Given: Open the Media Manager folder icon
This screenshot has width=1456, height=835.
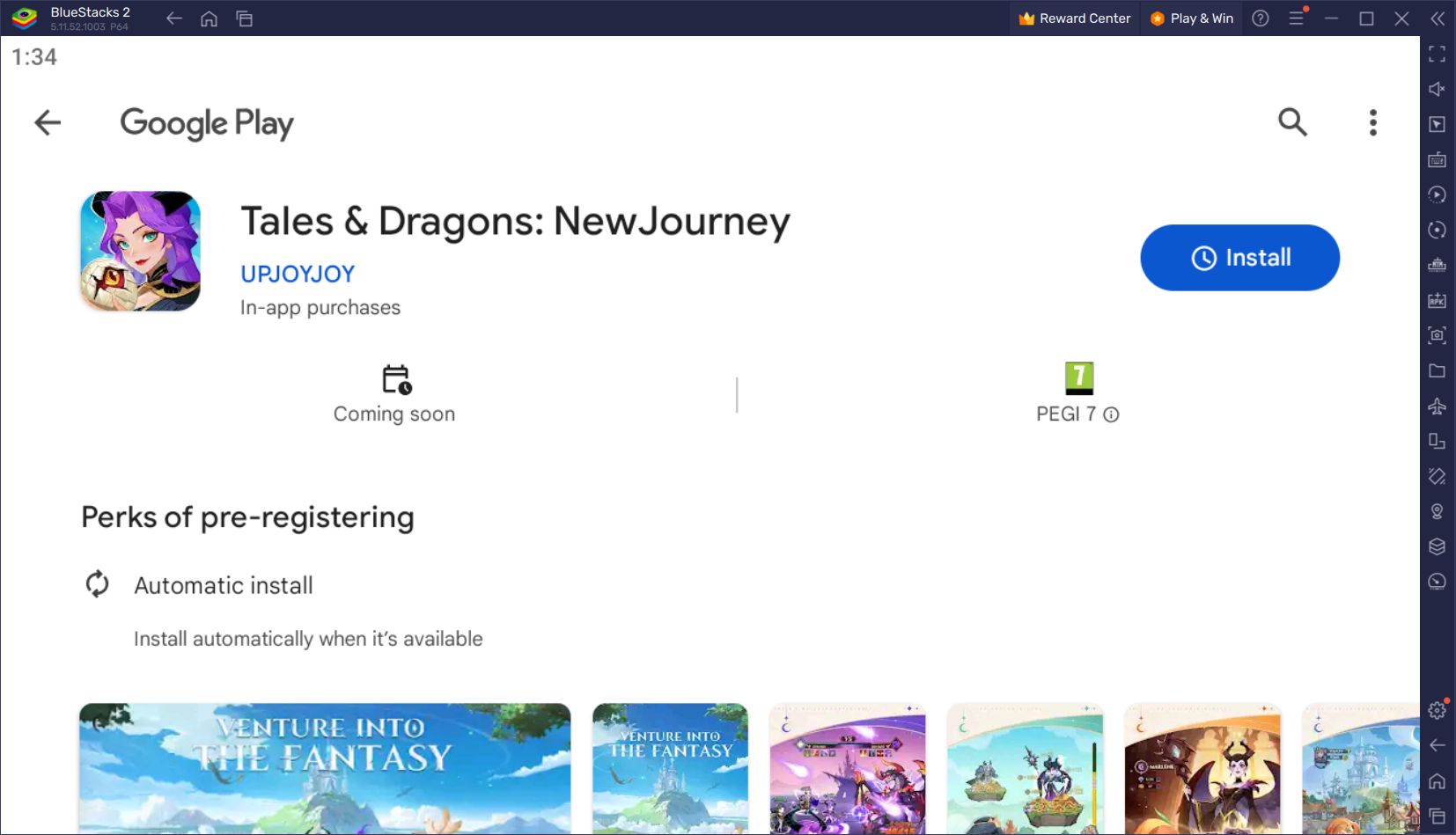Looking at the screenshot, I should [x=1439, y=370].
